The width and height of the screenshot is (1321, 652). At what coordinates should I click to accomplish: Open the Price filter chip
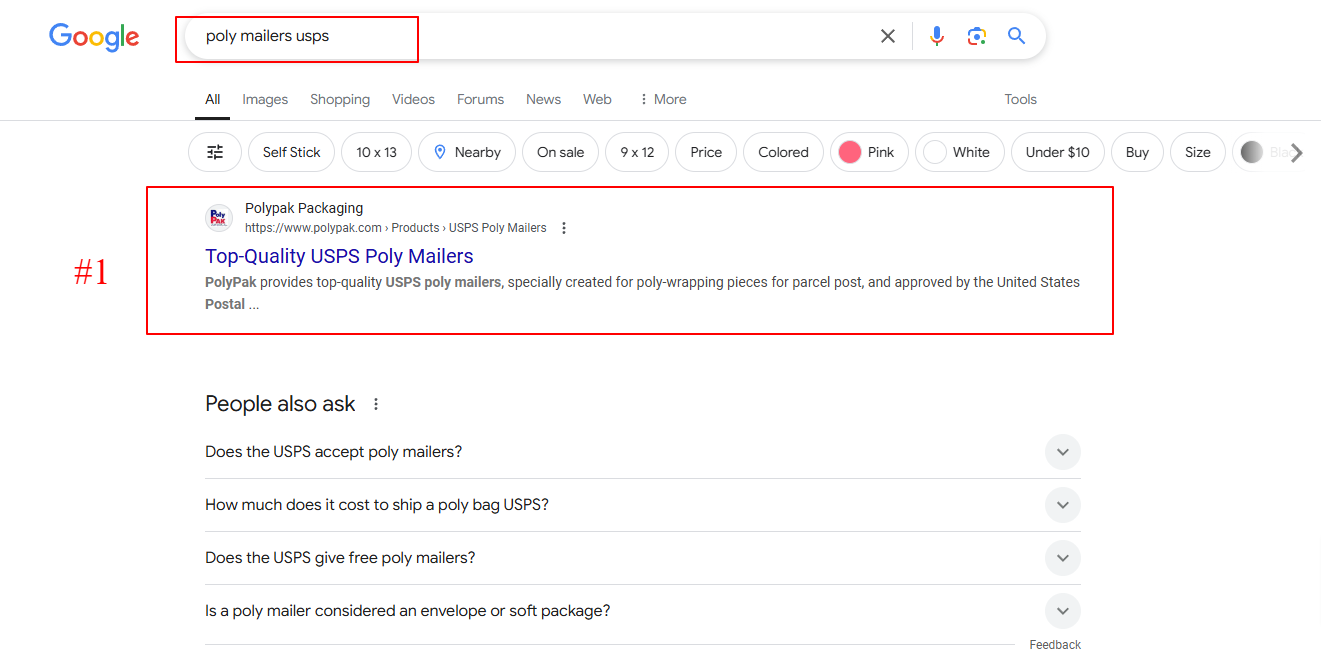pyautogui.click(x=706, y=152)
